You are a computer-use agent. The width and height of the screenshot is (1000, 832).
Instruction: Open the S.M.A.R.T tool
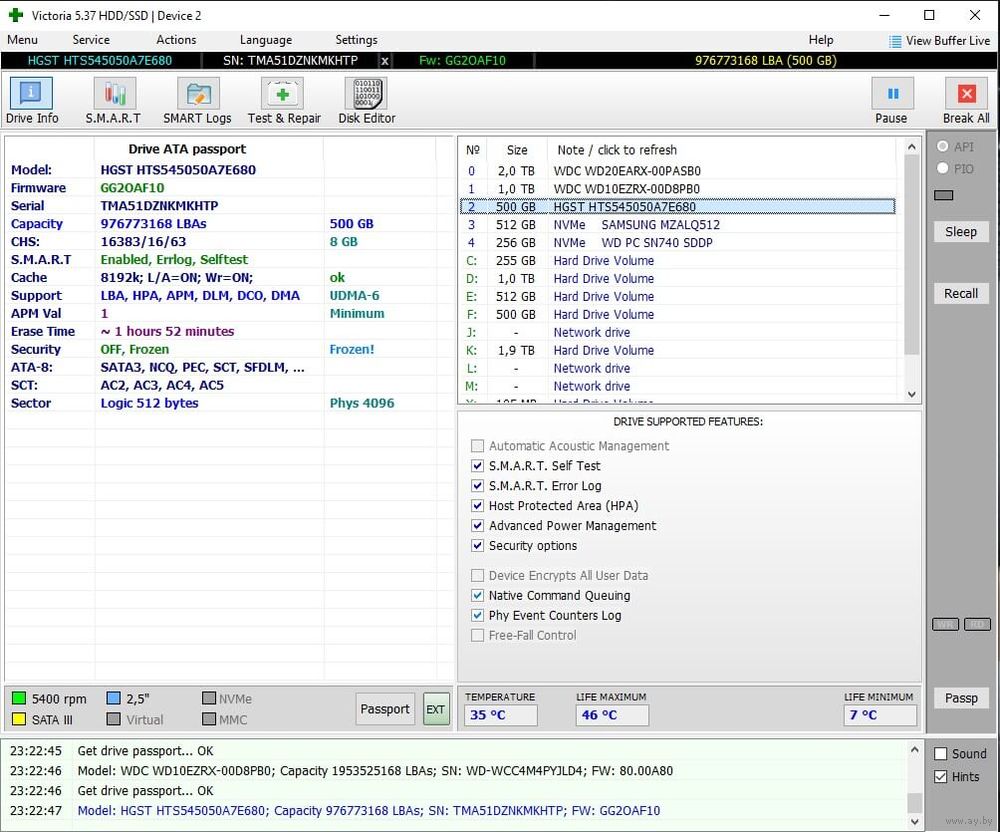[x=114, y=100]
